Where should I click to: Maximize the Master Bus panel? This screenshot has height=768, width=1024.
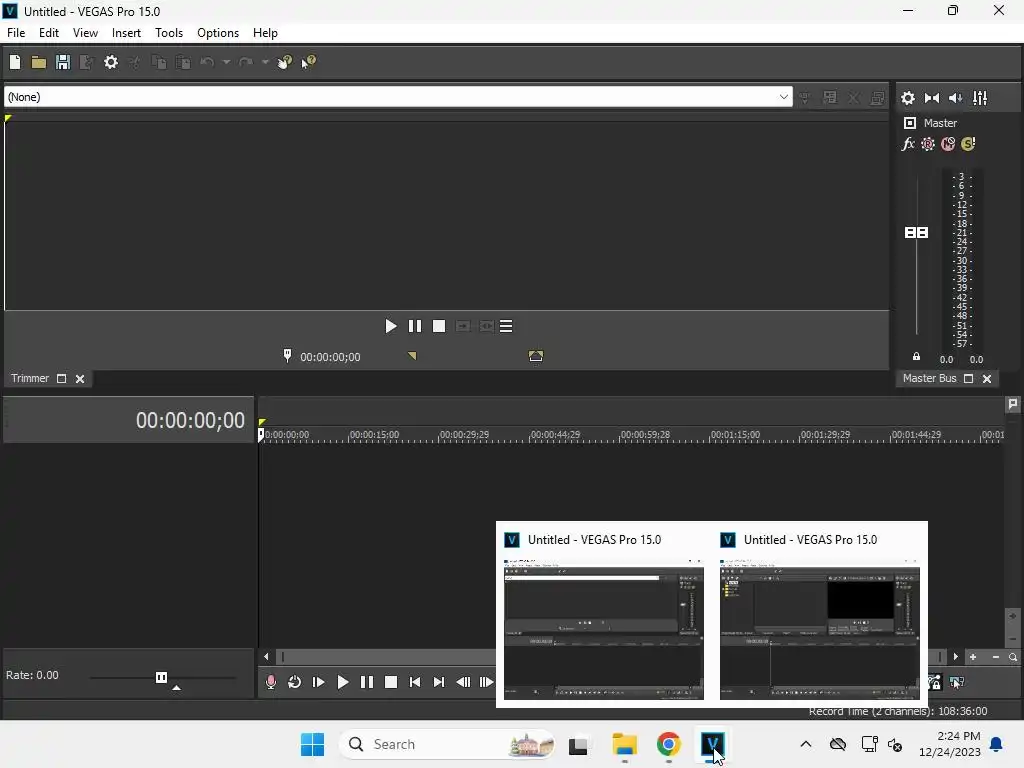click(968, 379)
